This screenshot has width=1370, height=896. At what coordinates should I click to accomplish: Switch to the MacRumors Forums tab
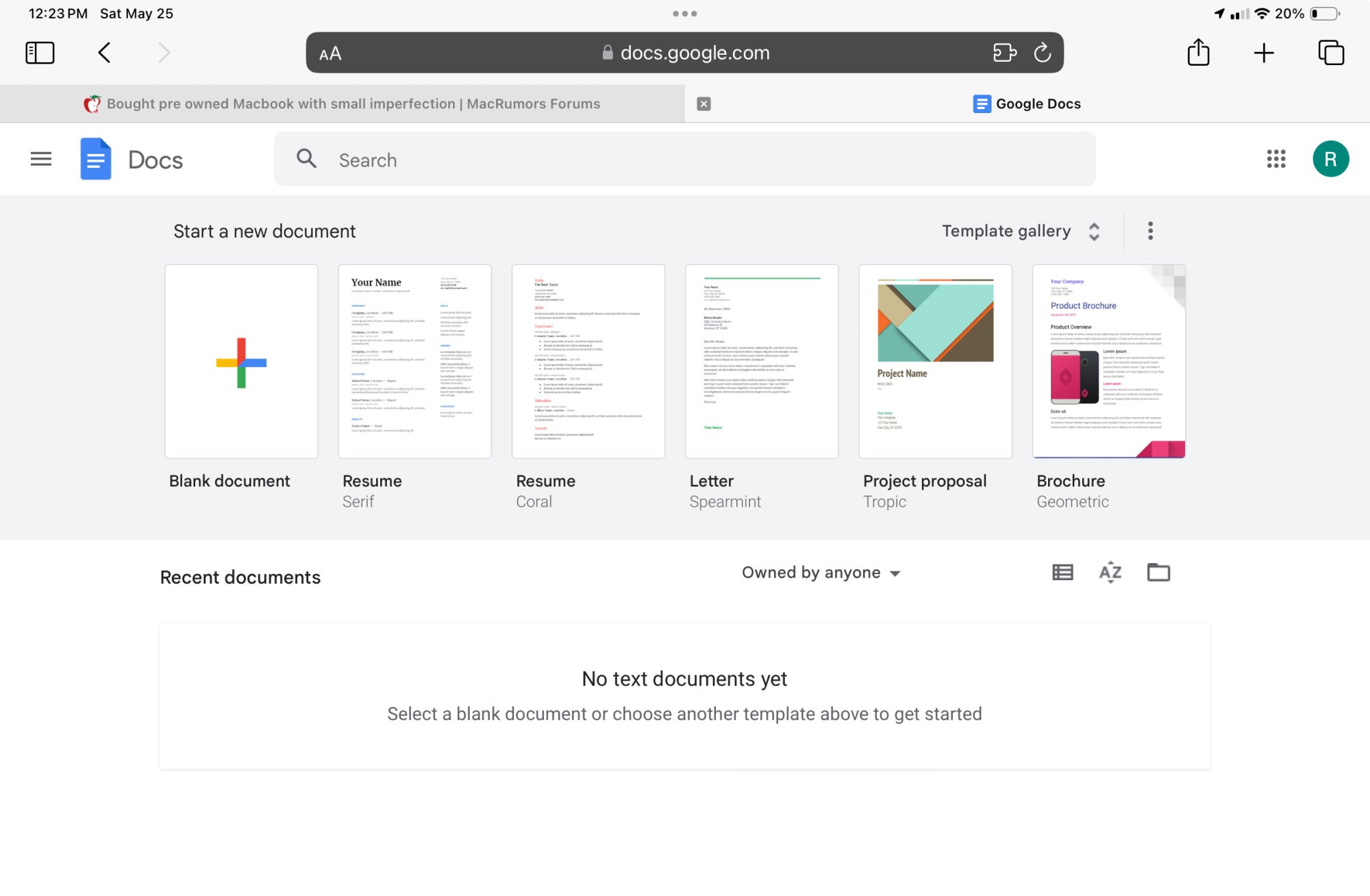[342, 103]
